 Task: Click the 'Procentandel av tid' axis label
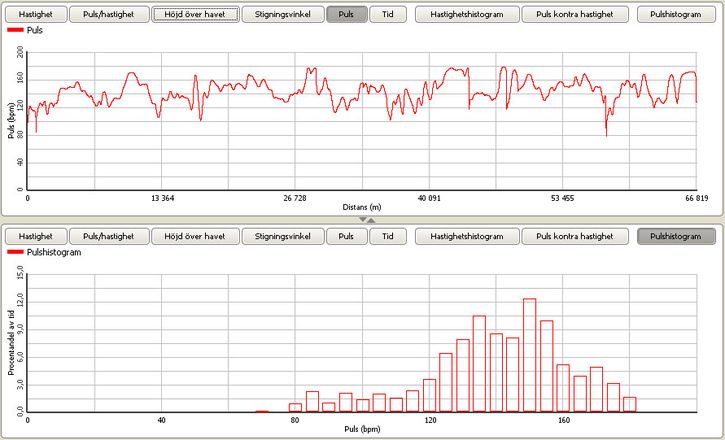pyautogui.click(x=11, y=344)
